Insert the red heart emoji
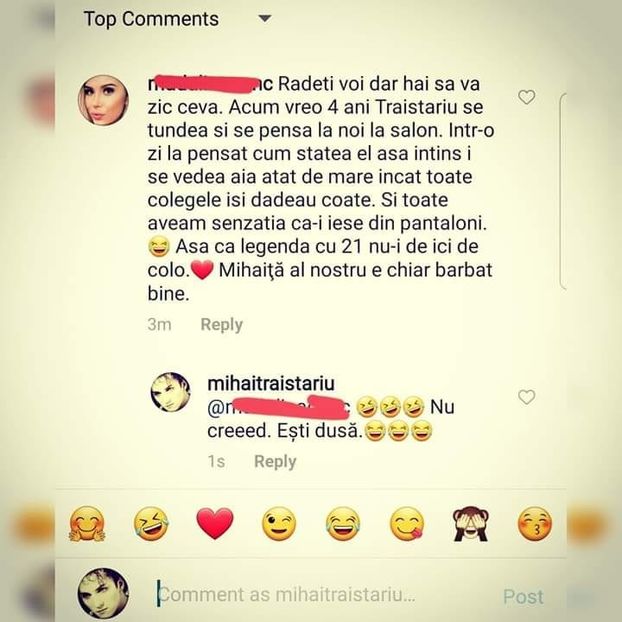Viewport: 622px width, 622px height. point(215,524)
